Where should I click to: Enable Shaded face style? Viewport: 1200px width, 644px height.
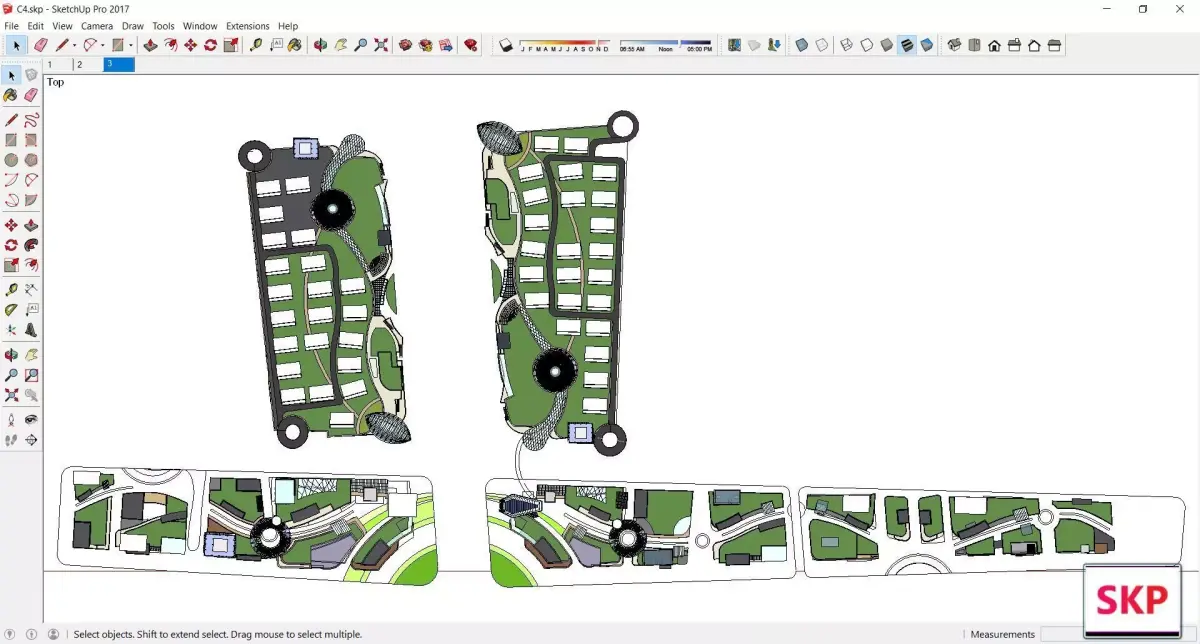coord(887,45)
